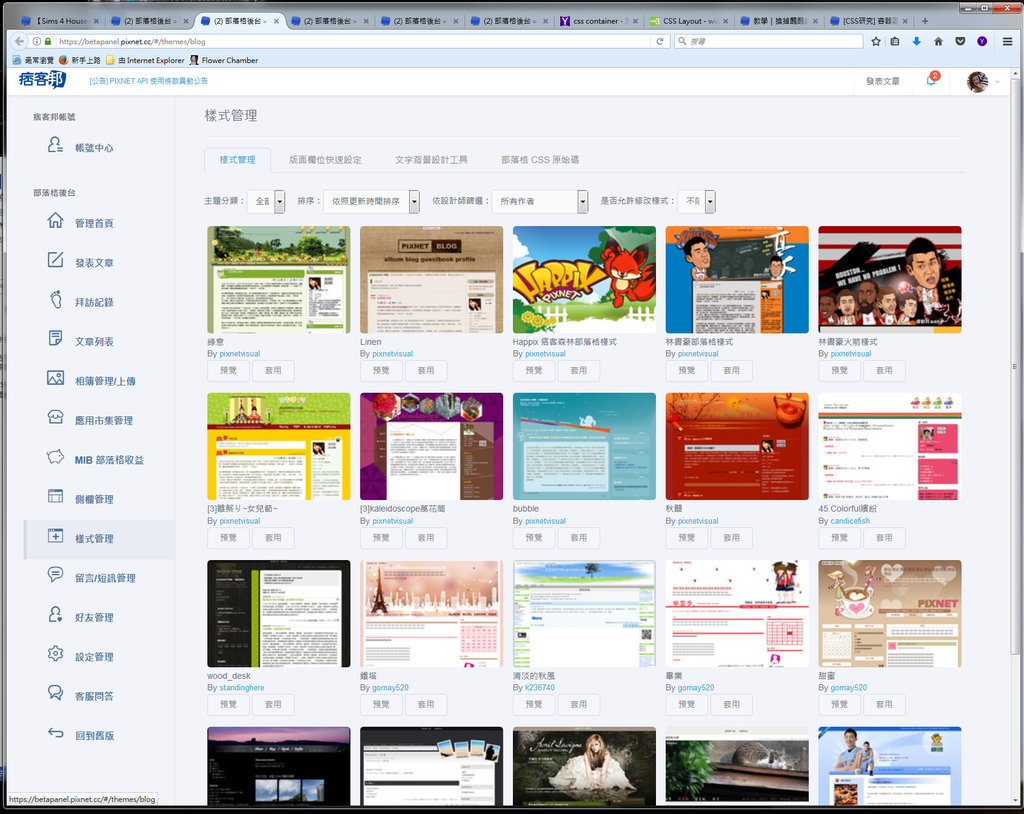Go to browser home page icon
1024x814 pixels.
point(938,41)
